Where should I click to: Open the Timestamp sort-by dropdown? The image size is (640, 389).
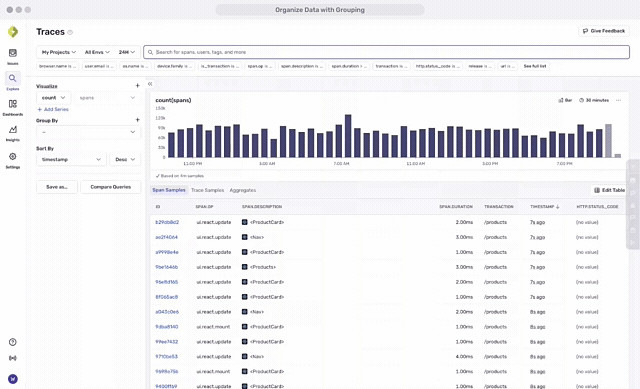(71, 160)
